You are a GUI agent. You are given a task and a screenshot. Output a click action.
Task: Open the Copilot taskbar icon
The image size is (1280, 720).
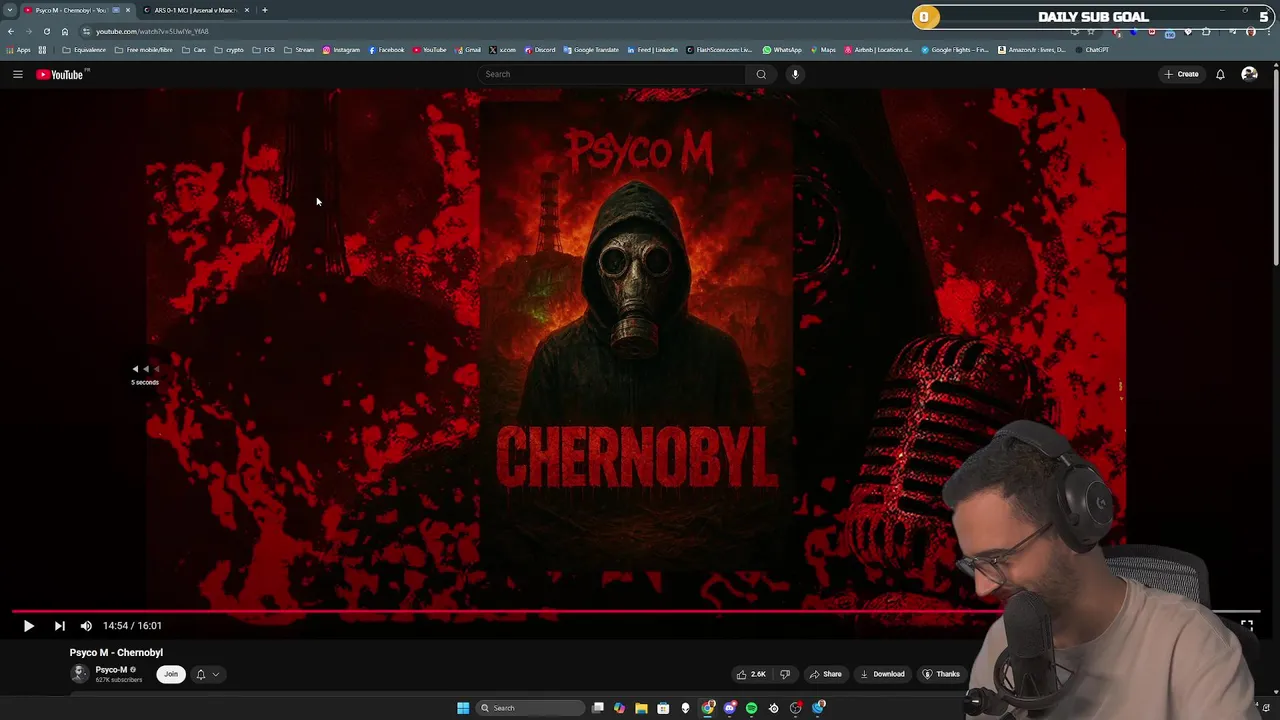(619, 708)
